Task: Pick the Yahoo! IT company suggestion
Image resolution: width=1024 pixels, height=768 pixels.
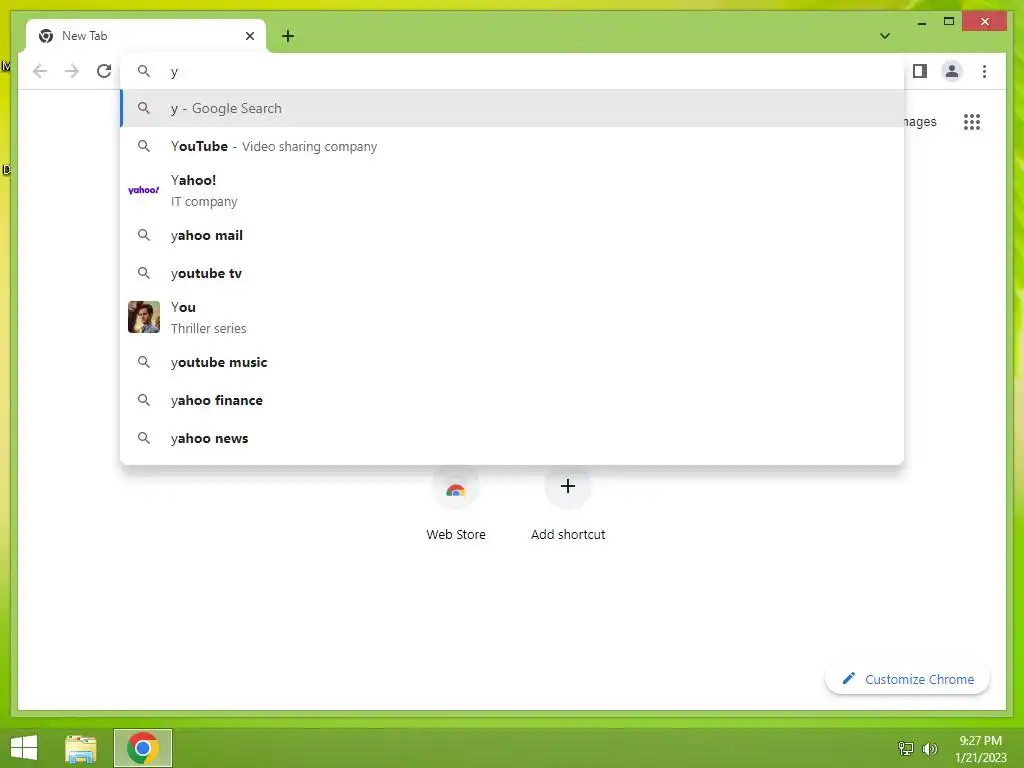Action: tap(513, 190)
